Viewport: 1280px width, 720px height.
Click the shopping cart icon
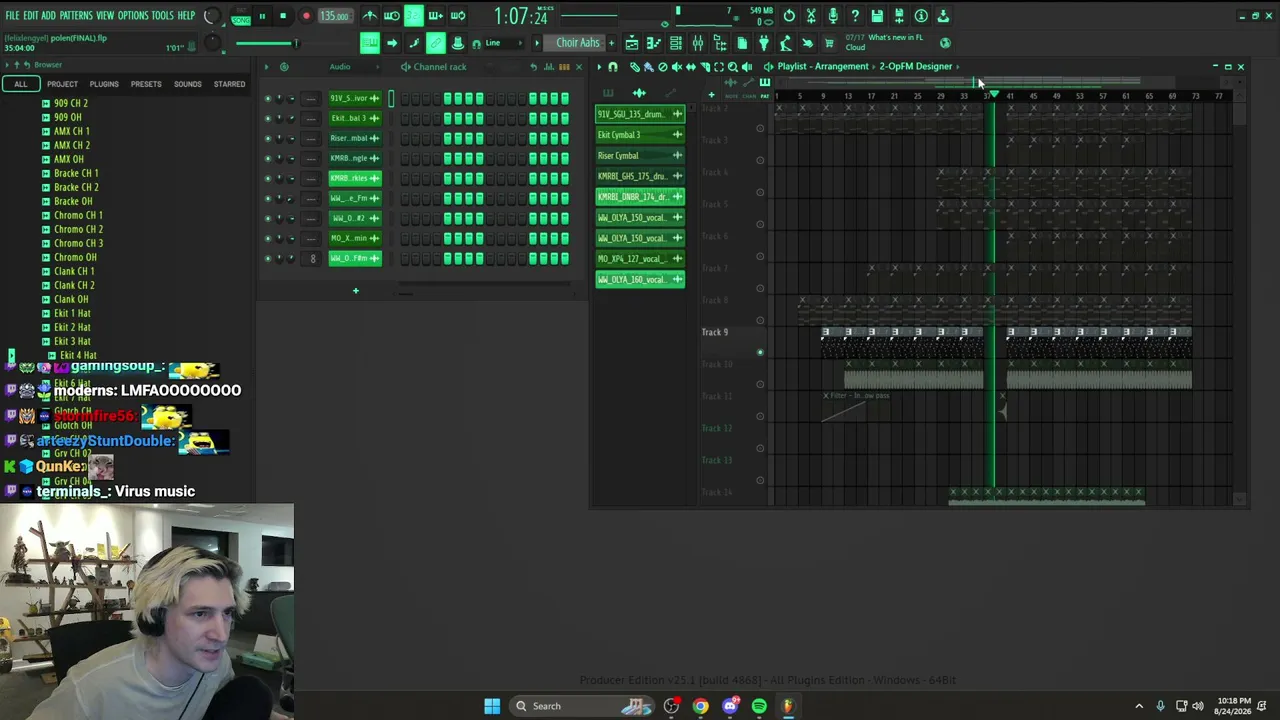point(829,43)
